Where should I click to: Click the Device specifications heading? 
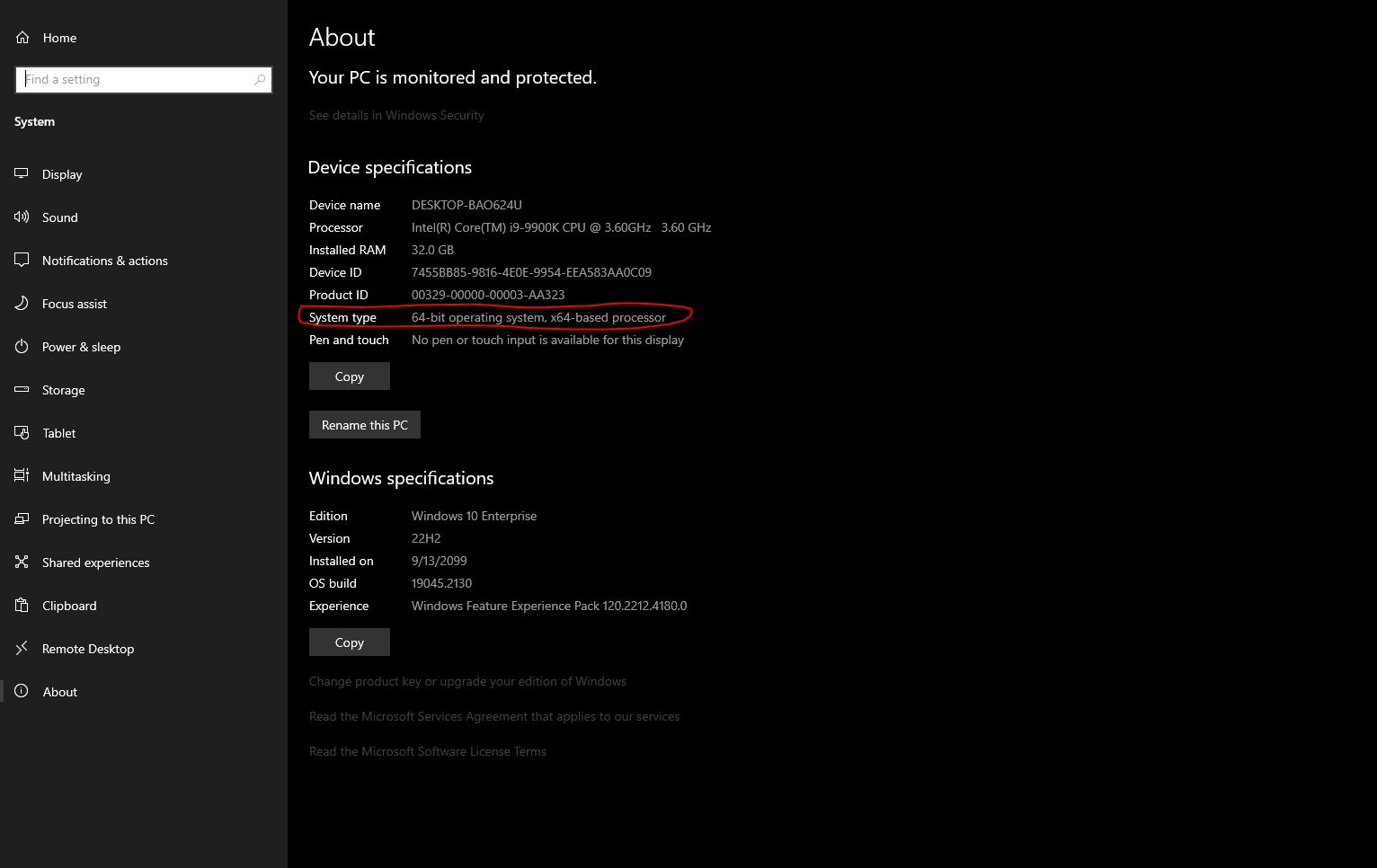390,167
